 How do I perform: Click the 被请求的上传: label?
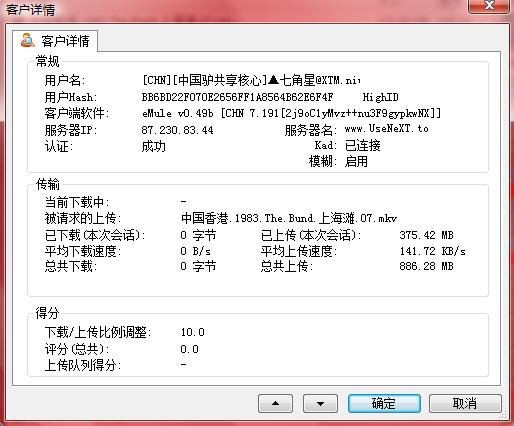tap(83, 218)
